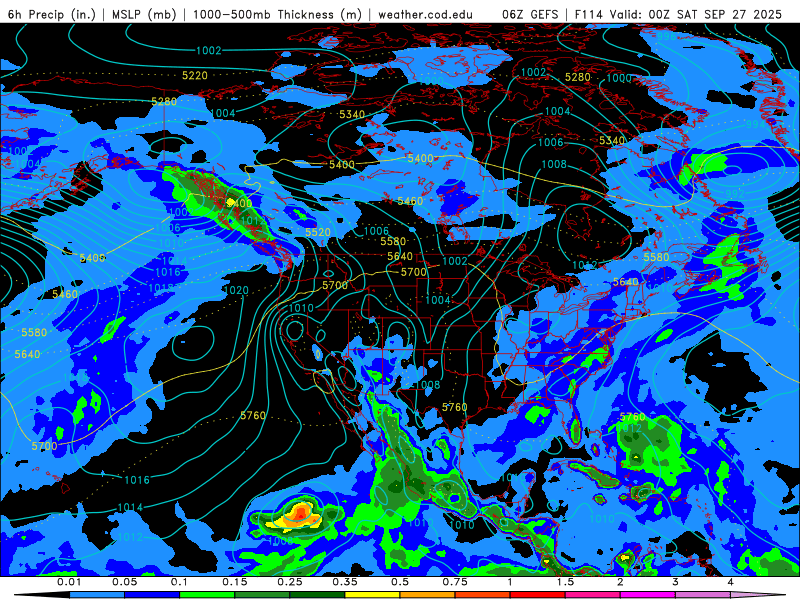Click the 'MSLP (mb)' header label
The image size is (800, 600).
coord(144,14)
